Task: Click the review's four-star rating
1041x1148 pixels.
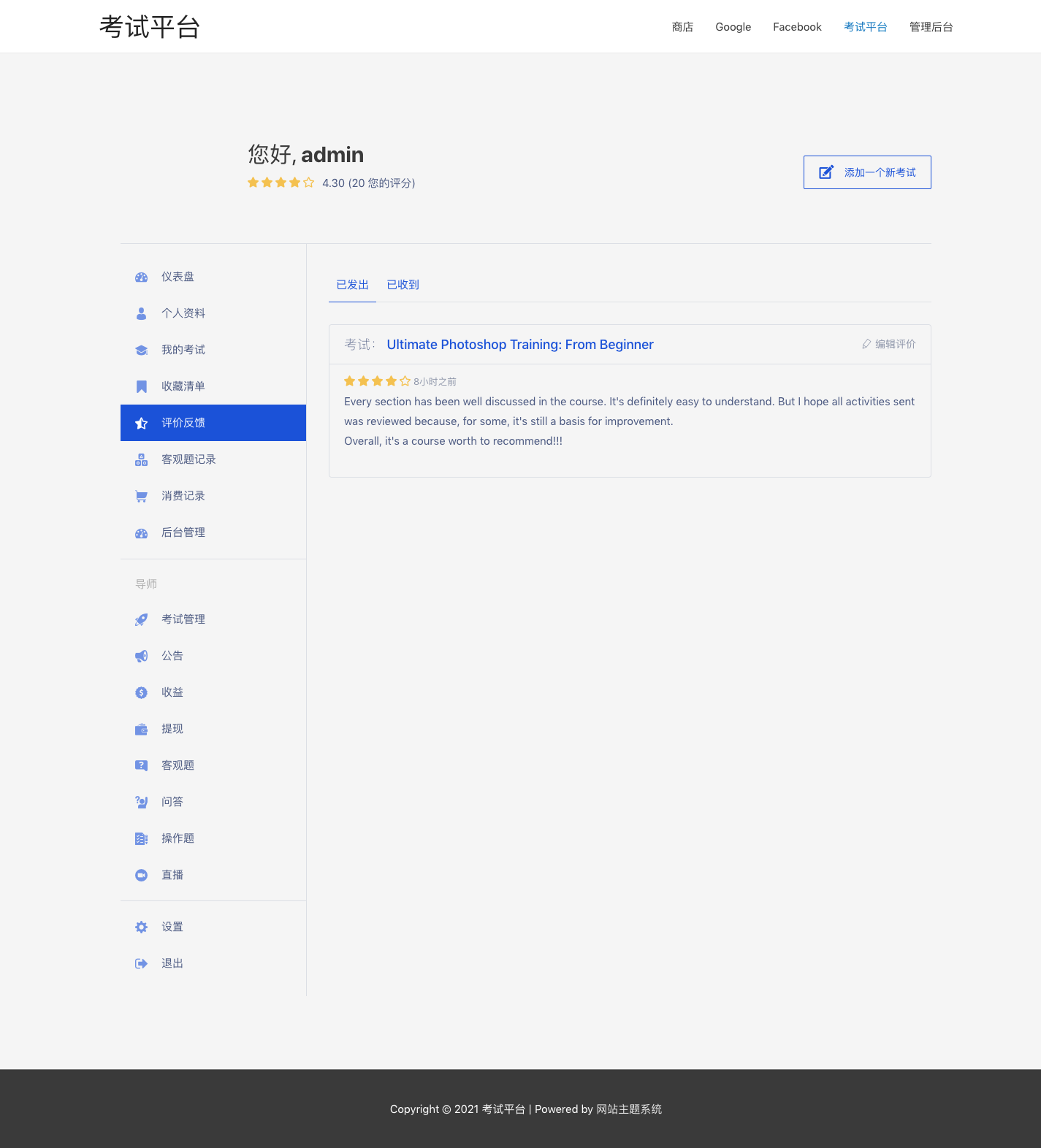Action: click(x=377, y=381)
